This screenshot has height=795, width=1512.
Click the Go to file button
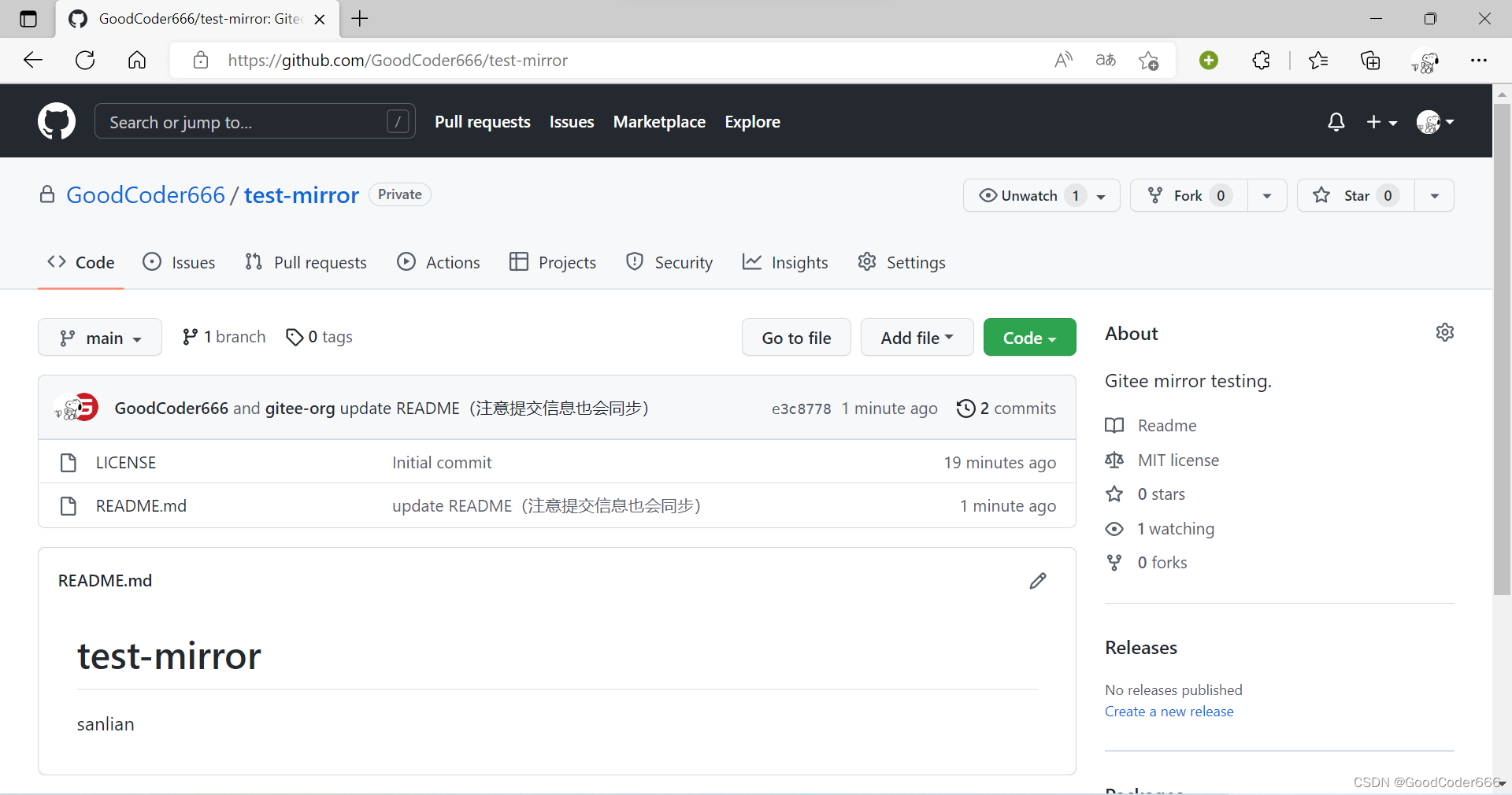pos(796,338)
